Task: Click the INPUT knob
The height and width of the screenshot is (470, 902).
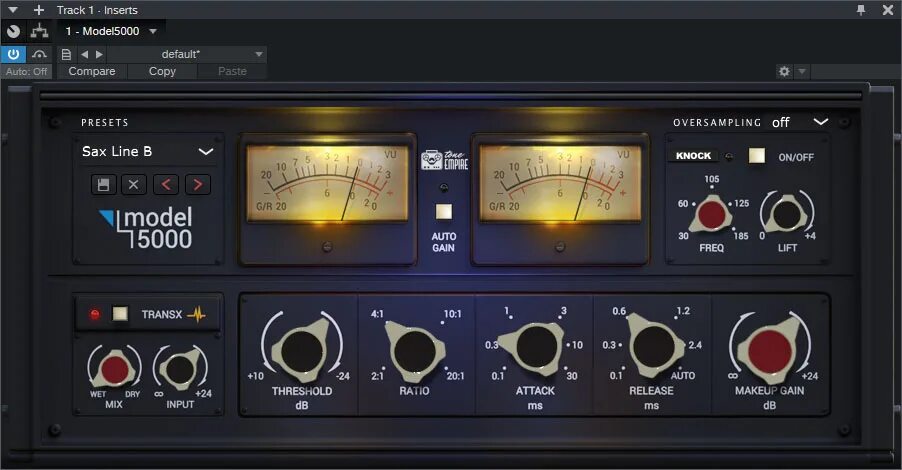Action: 179,369
